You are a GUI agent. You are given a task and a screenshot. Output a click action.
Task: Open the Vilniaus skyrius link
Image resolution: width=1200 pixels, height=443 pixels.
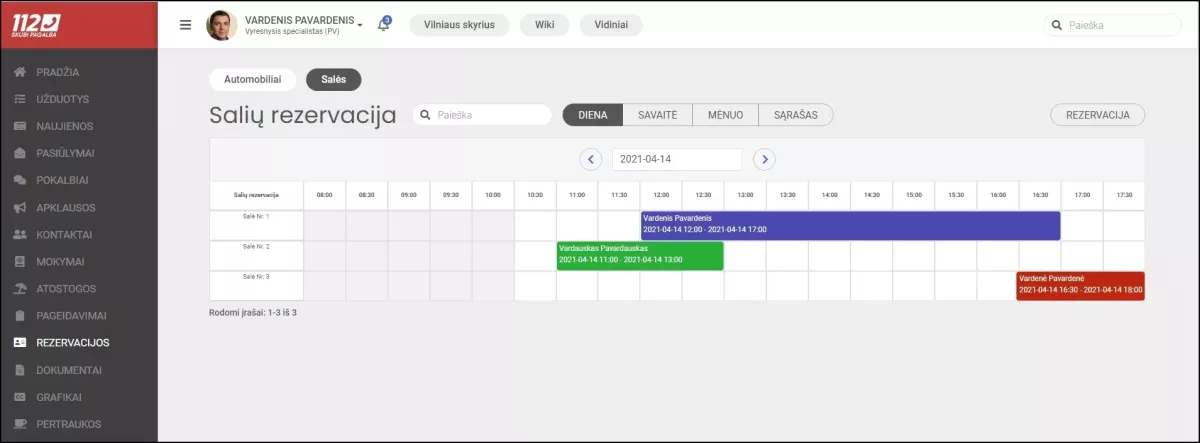459,25
